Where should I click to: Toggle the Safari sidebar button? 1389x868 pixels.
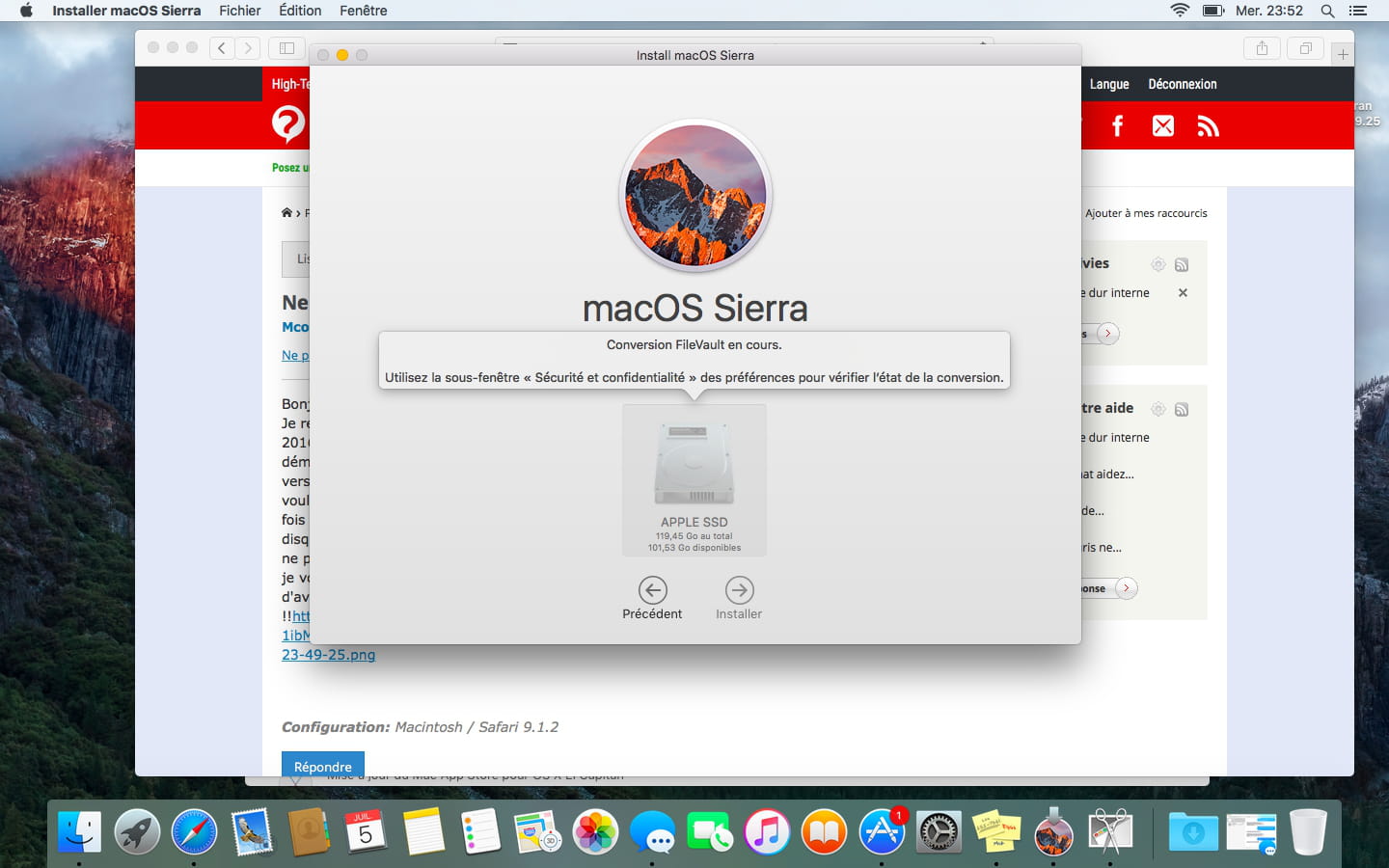(286, 47)
